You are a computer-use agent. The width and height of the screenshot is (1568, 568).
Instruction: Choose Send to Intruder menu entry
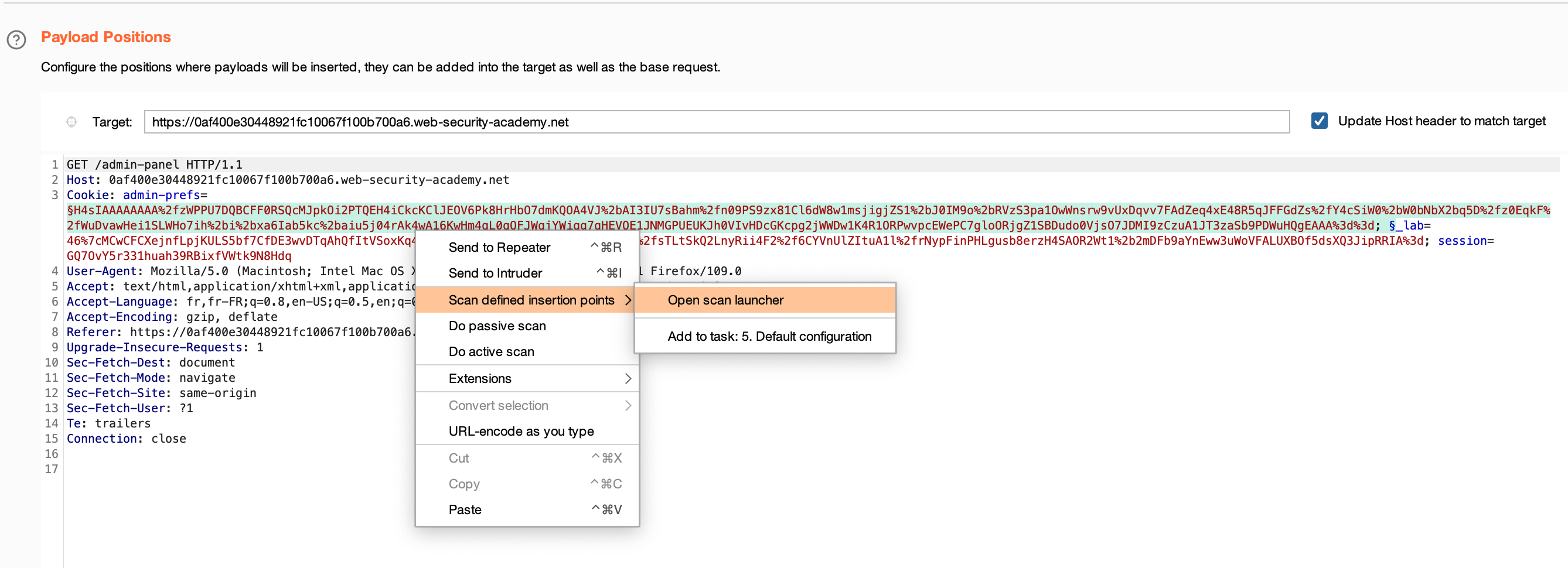[x=495, y=273]
